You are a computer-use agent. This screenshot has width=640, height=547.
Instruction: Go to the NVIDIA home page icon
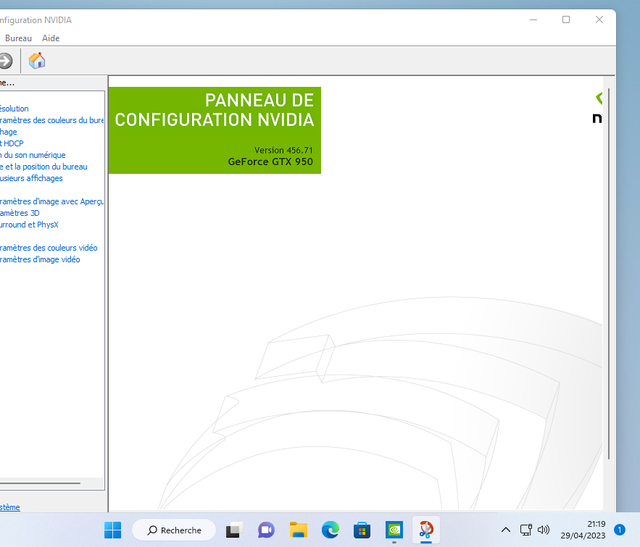point(37,61)
